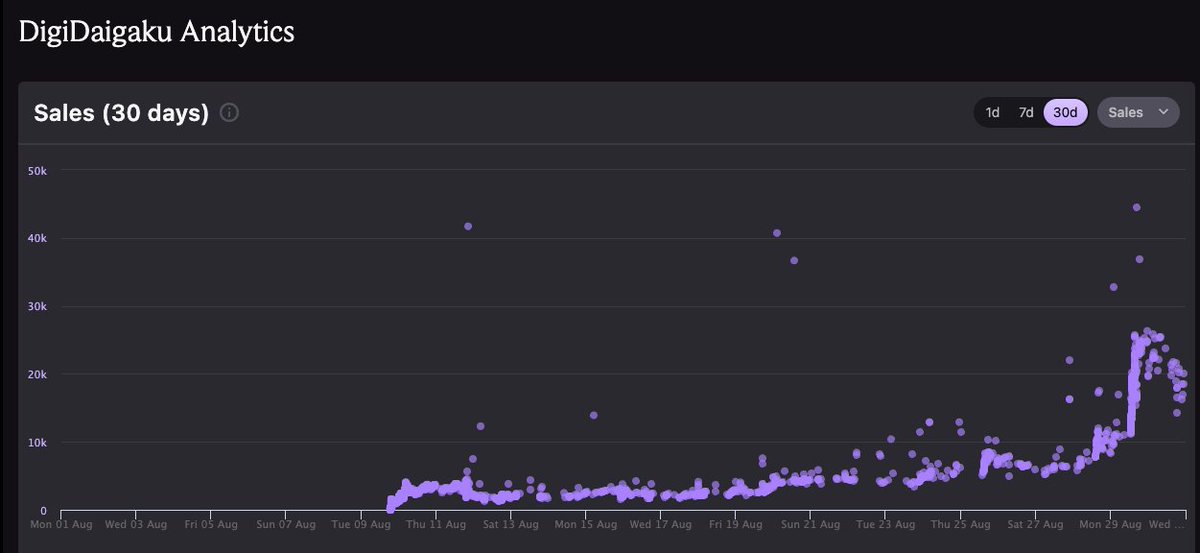Switch chart range to 7d
Image resolution: width=1200 pixels, height=553 pixels.
[1026, 113]
